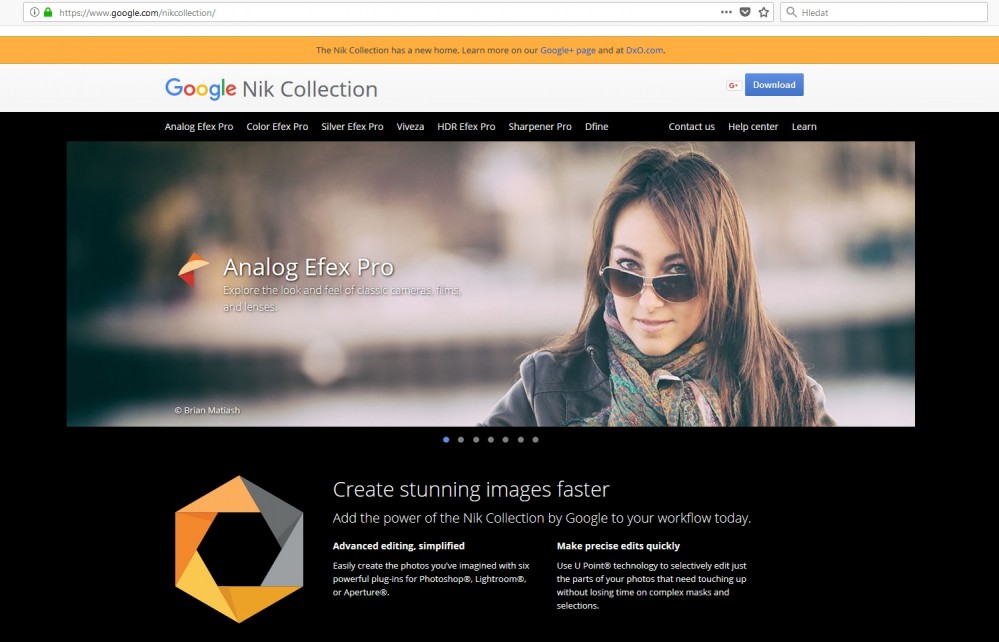Viewport: 999px width, 642px height.
Task: Click the Analog Efex Pro banner logo icon
Action: [193, 268]
